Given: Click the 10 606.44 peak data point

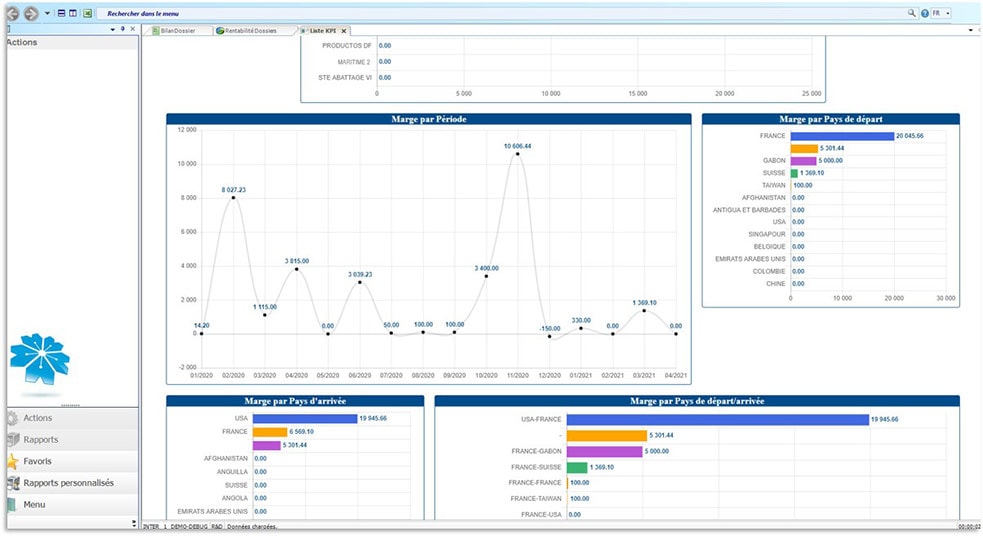Looking at the screenshot, I should click(x=517, y=154).
